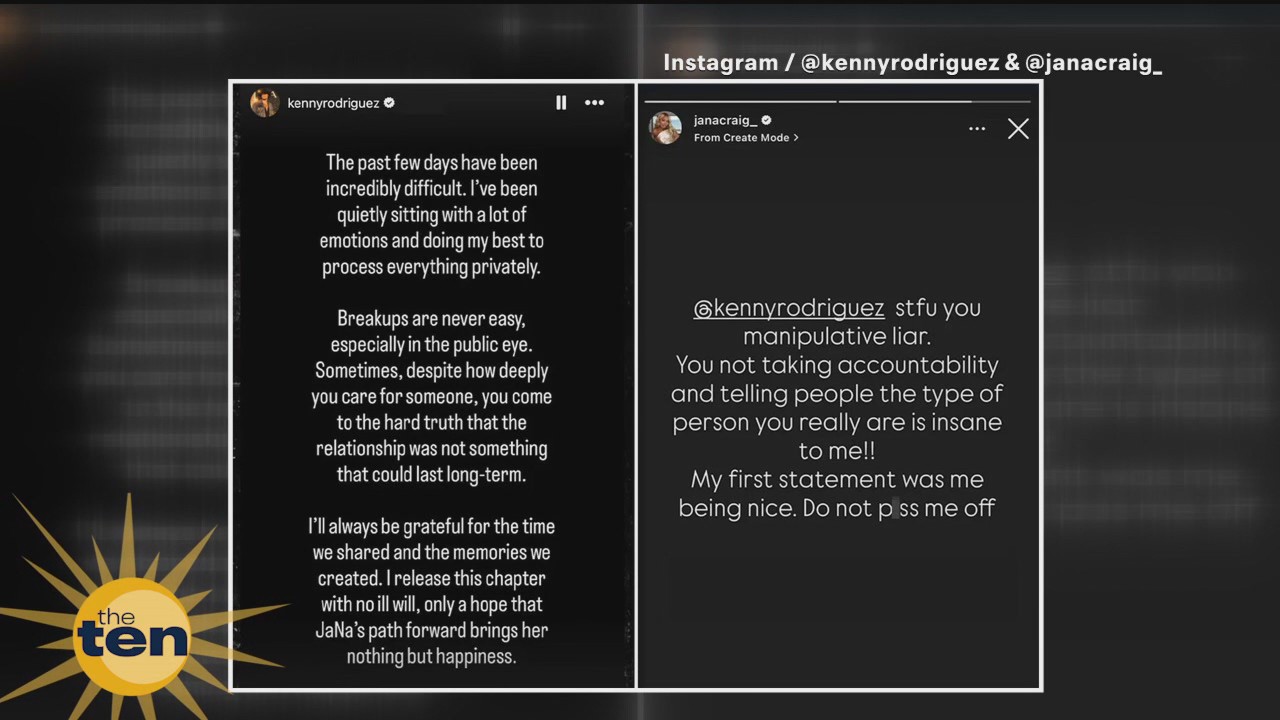Open more options on kennyrodriguez story
This screenshot has height=720, width=1280.
594,103
